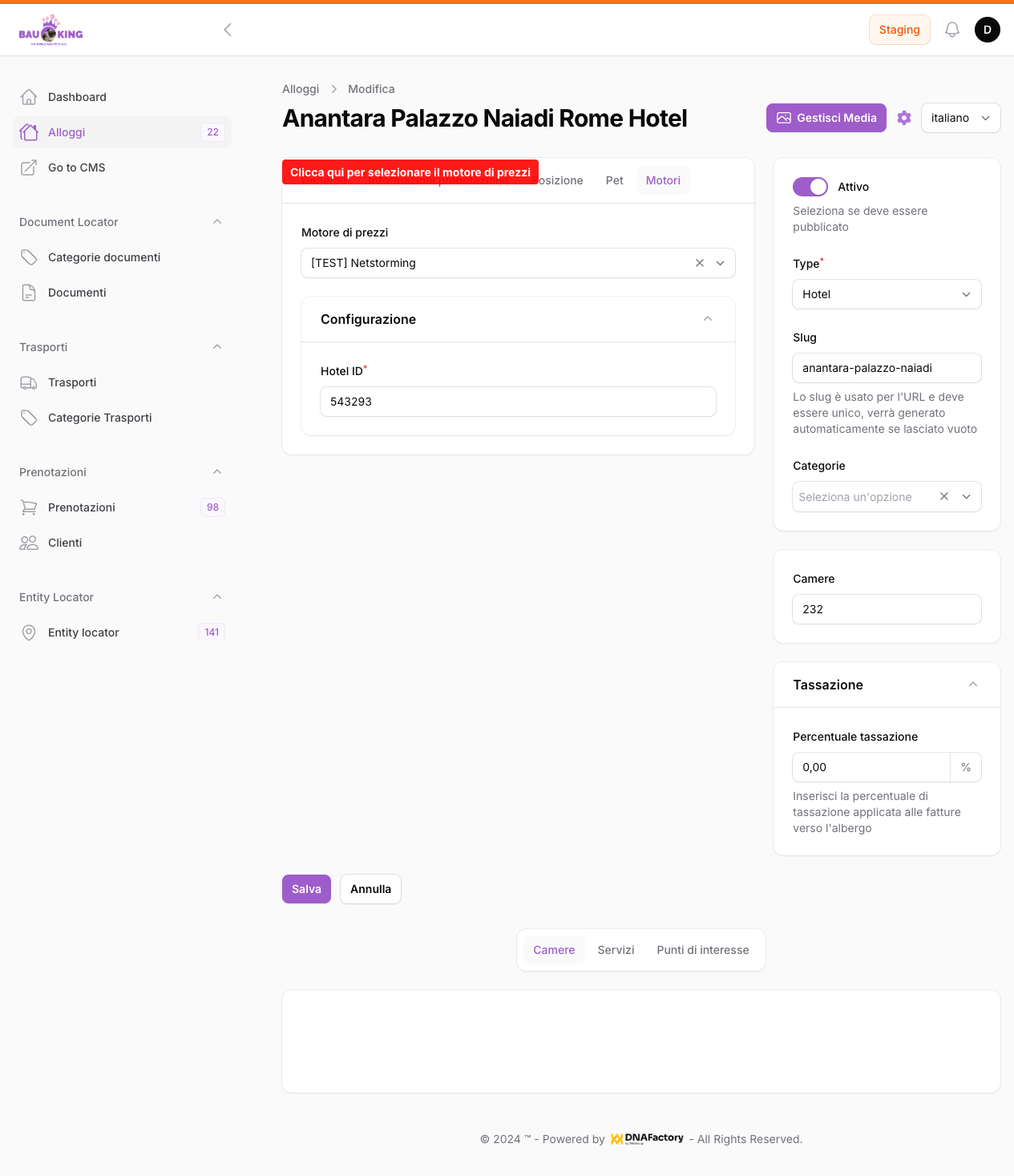Collapse the Tassazione section
The image size is (1014, 1176).
click(x=973, y=685)
